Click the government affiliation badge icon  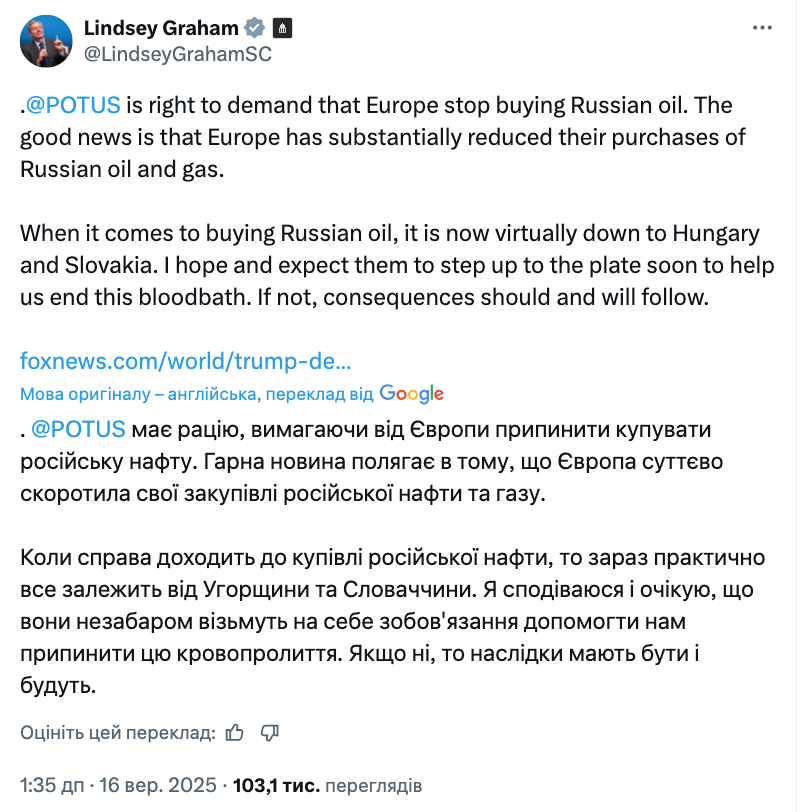[x=283, y=28]
